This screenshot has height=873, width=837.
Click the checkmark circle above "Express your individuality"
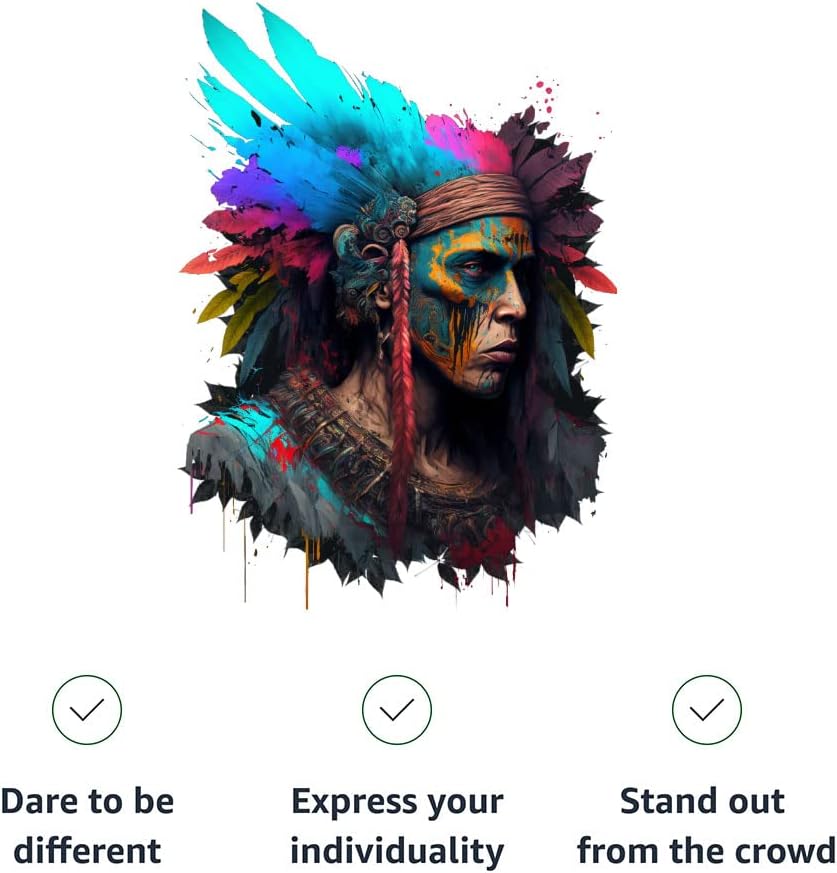(x=397, y=709)
